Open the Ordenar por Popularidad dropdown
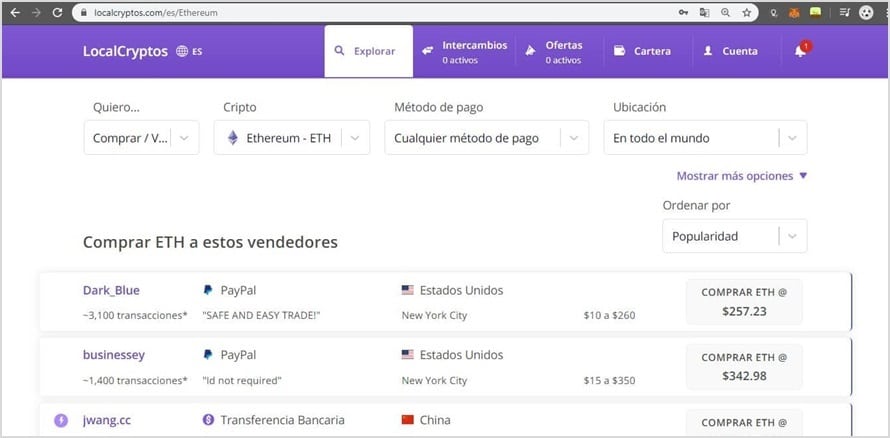 [x=734, y=236]
